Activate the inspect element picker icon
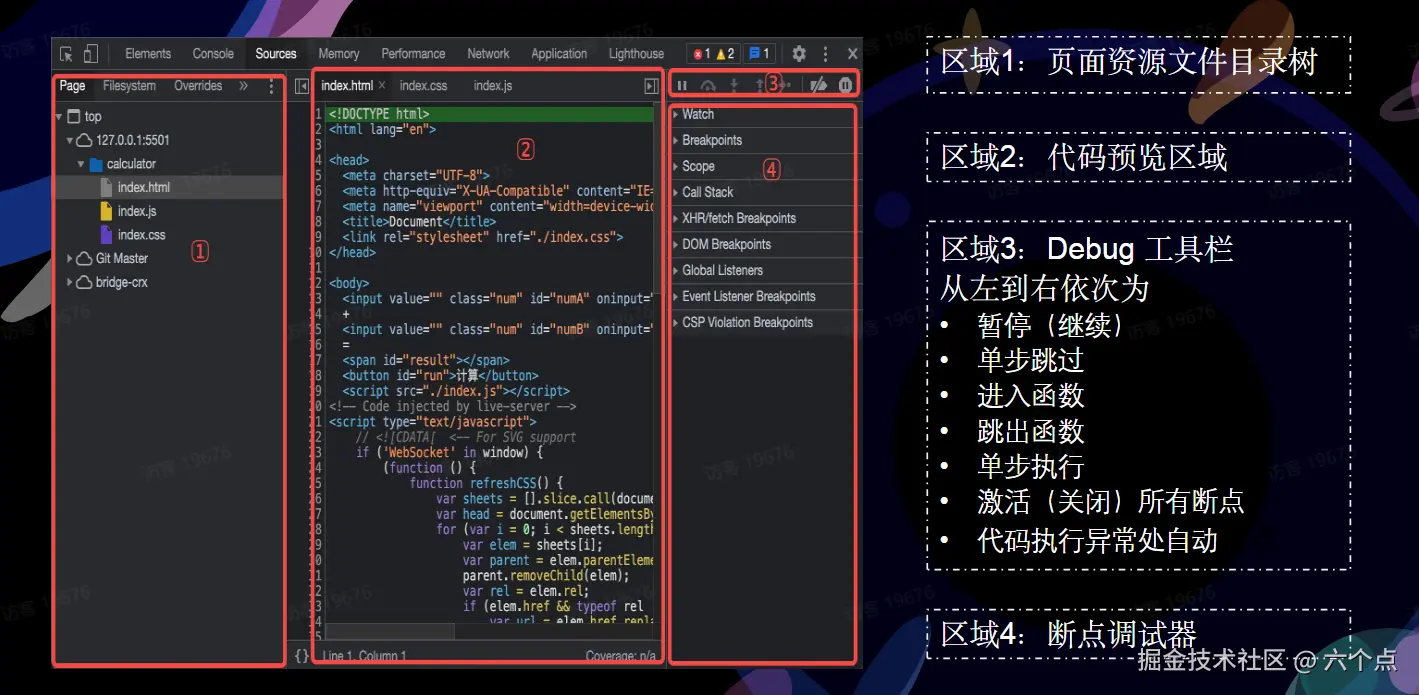This screenshot has width=1419, height=695. pos(66,54)
